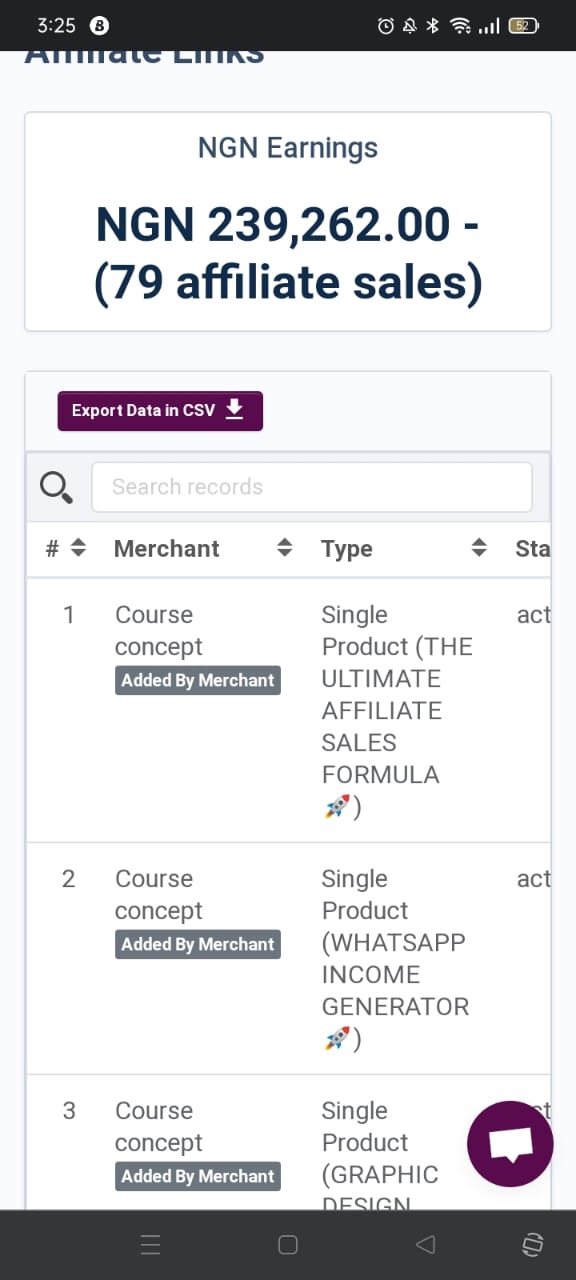Open the hamburger menu in the bottom bar
This screenshot has width=576, height=1280.
150,1244
